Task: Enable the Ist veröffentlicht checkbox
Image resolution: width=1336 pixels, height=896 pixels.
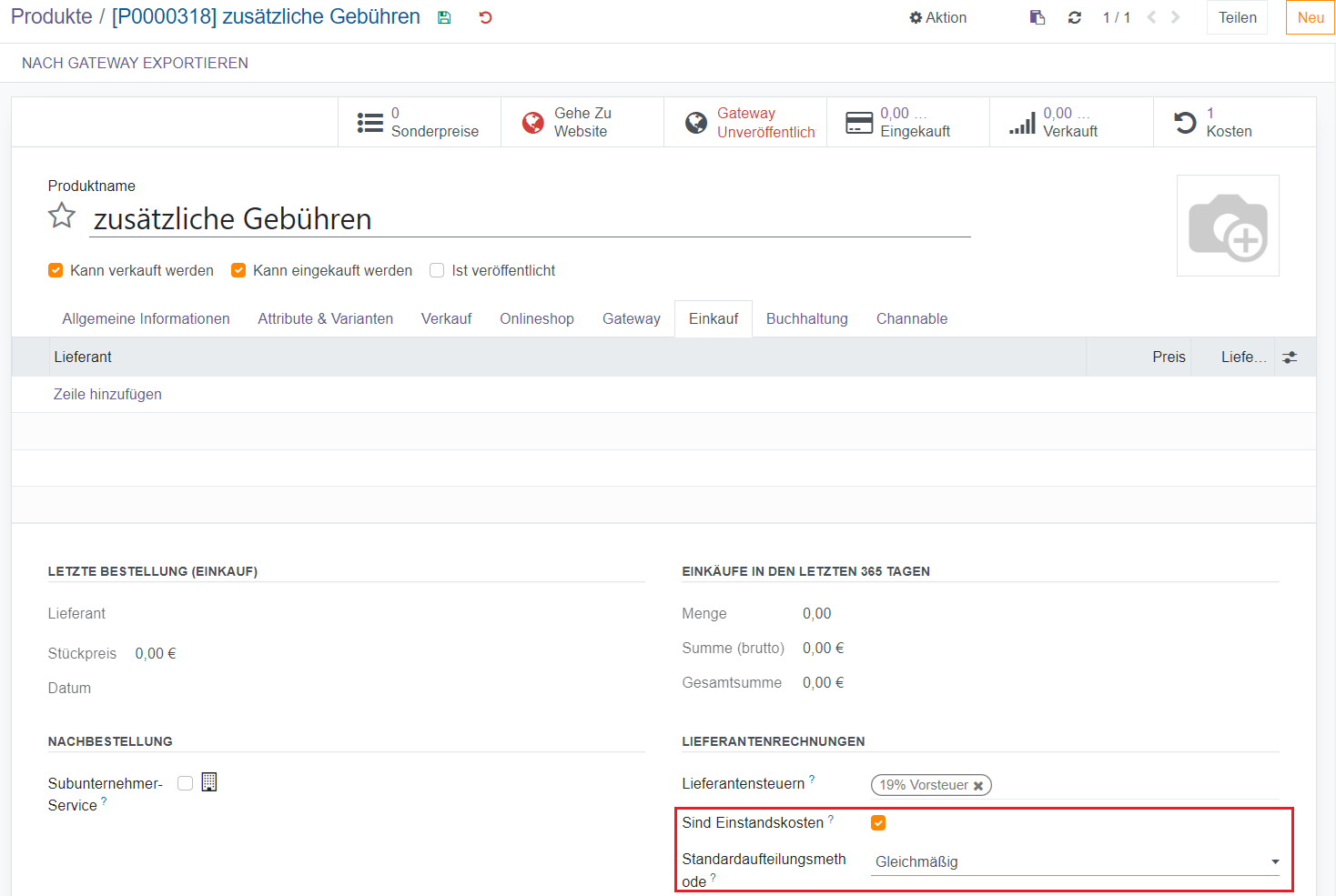Action: click(437, 270)
